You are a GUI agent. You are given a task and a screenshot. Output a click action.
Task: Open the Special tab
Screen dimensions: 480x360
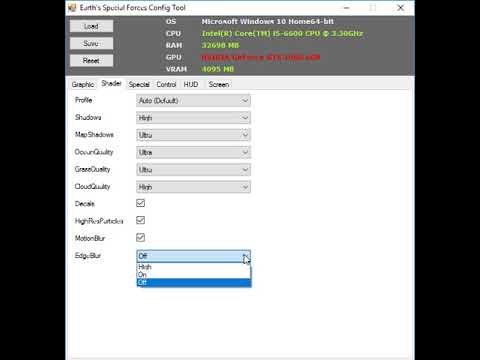(x=139, y=85)
